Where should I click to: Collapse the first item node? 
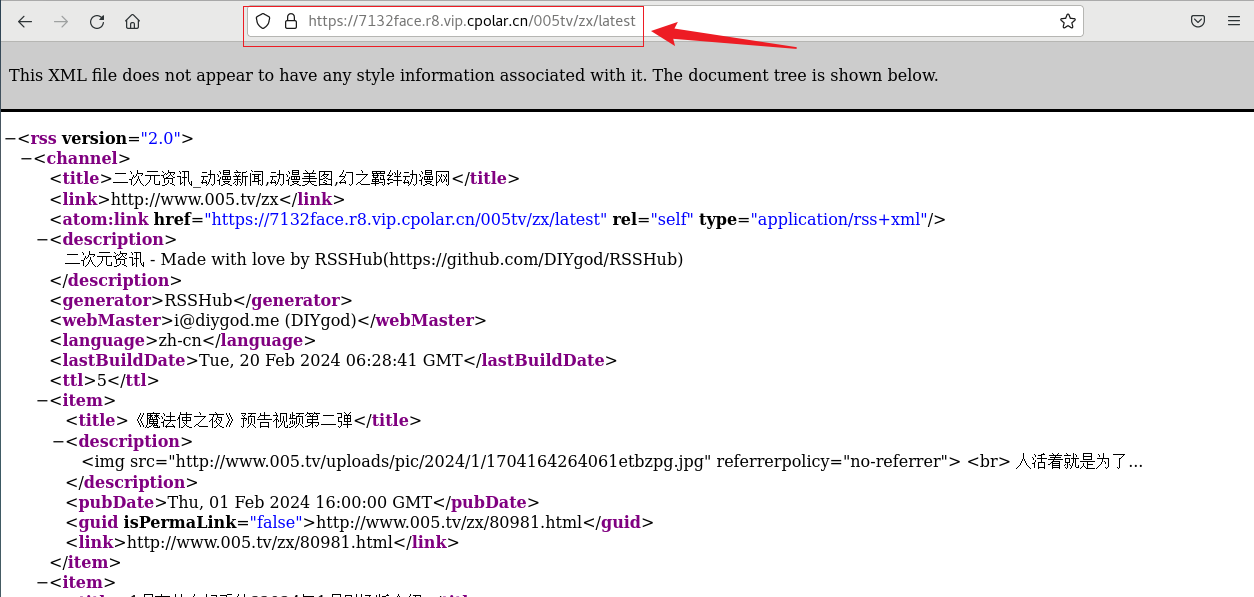(x=41, y=400)
